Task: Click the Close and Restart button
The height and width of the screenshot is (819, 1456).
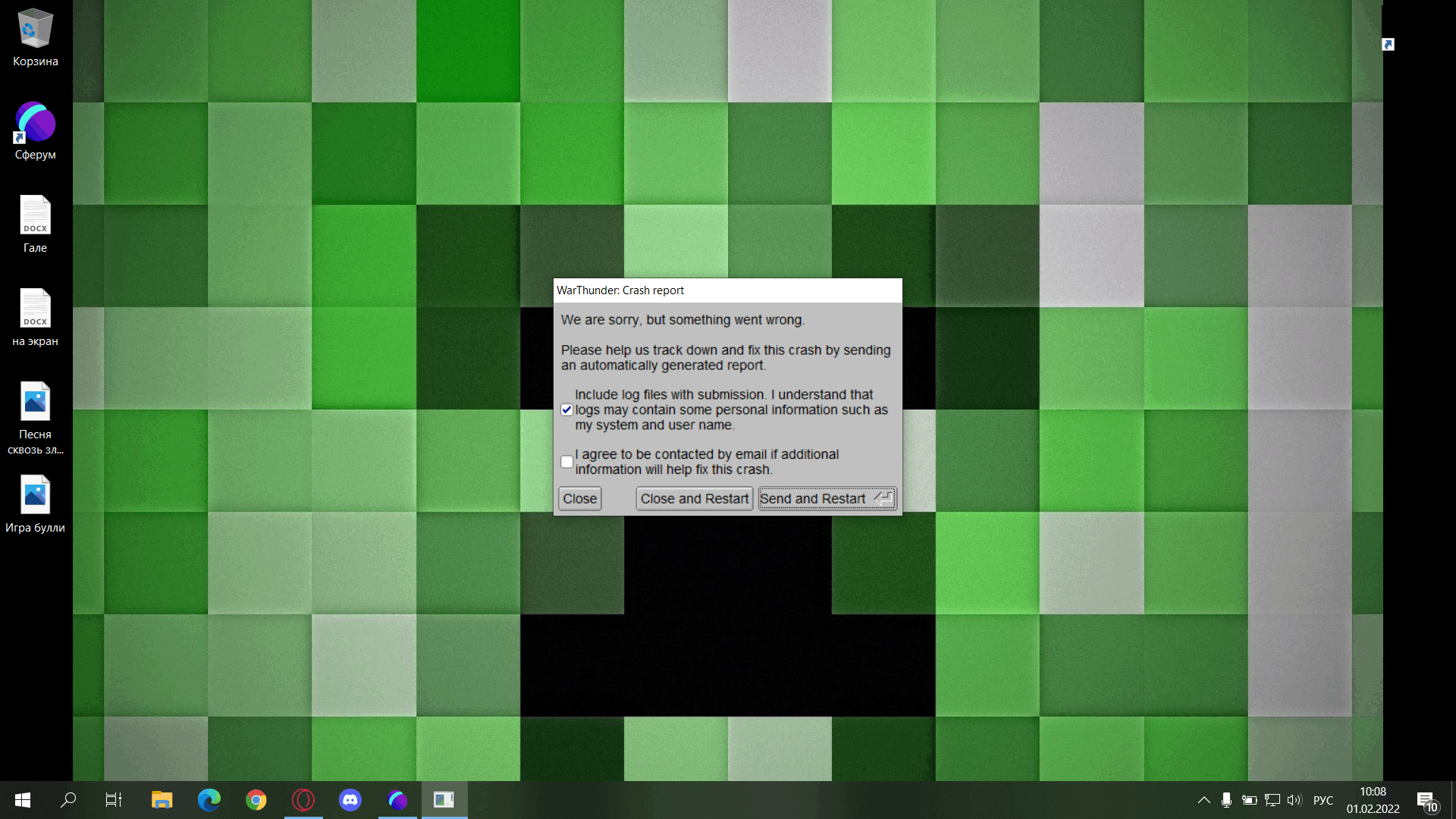Action: [x=694, y=498]
